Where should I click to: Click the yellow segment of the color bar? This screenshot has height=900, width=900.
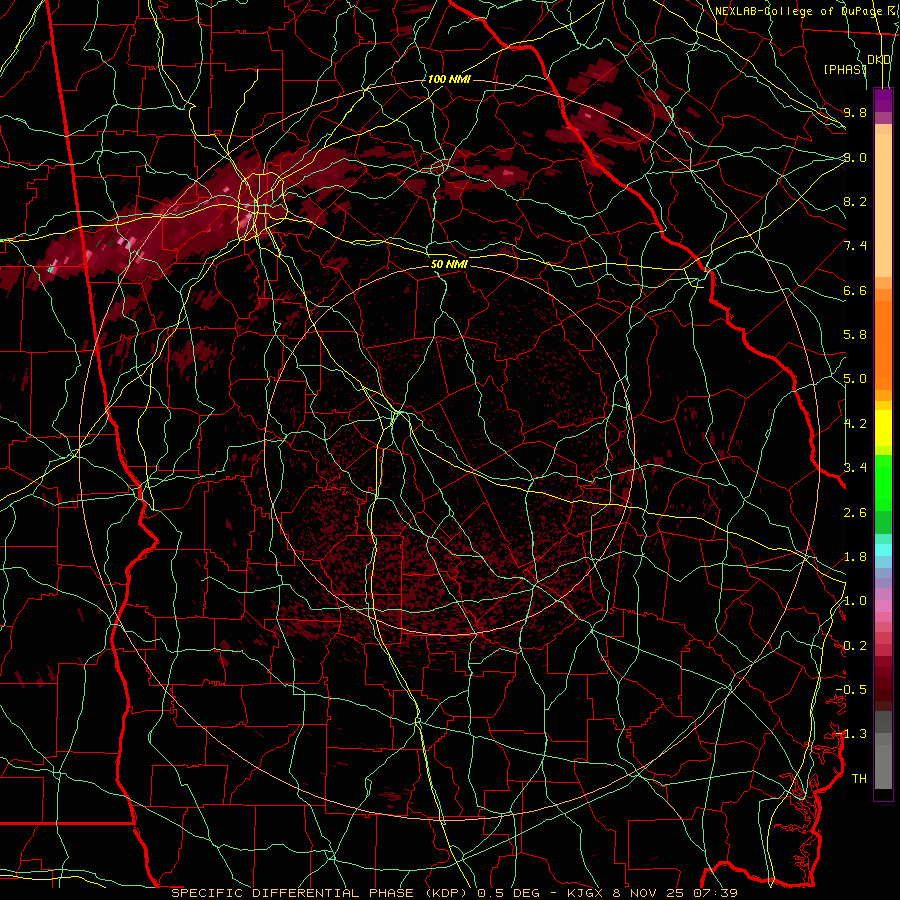click(x=883, y=428)
